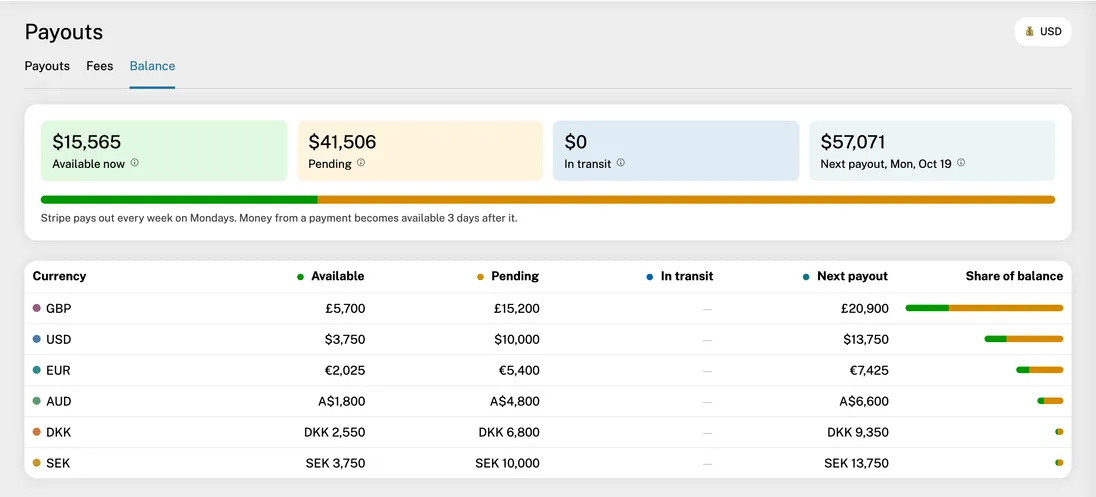Click the DKK share of balance bar
Screen dimensions: 1096x497
pyautogui.click(x=1060, y=431)
